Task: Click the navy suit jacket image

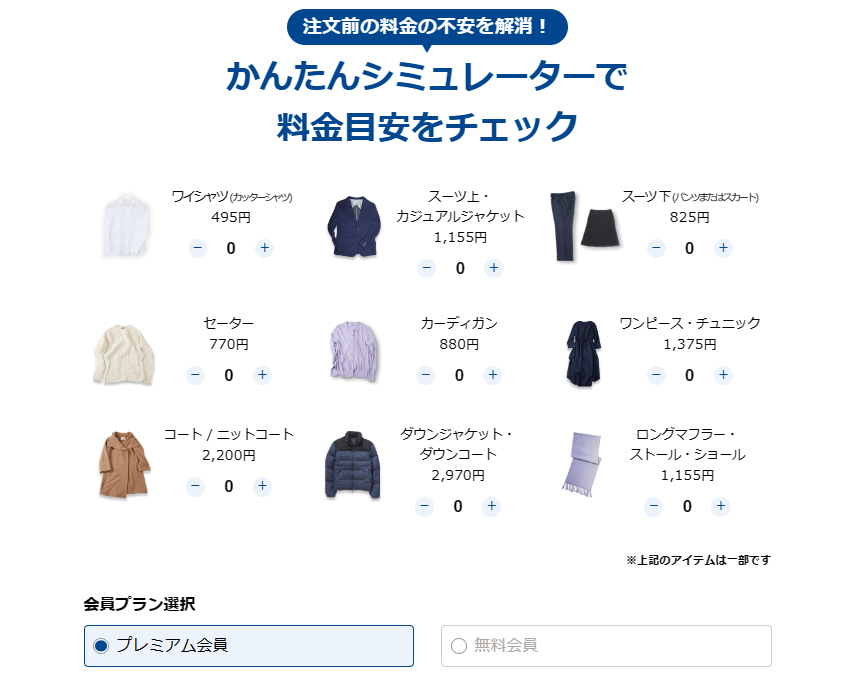Action: (354, 226)
